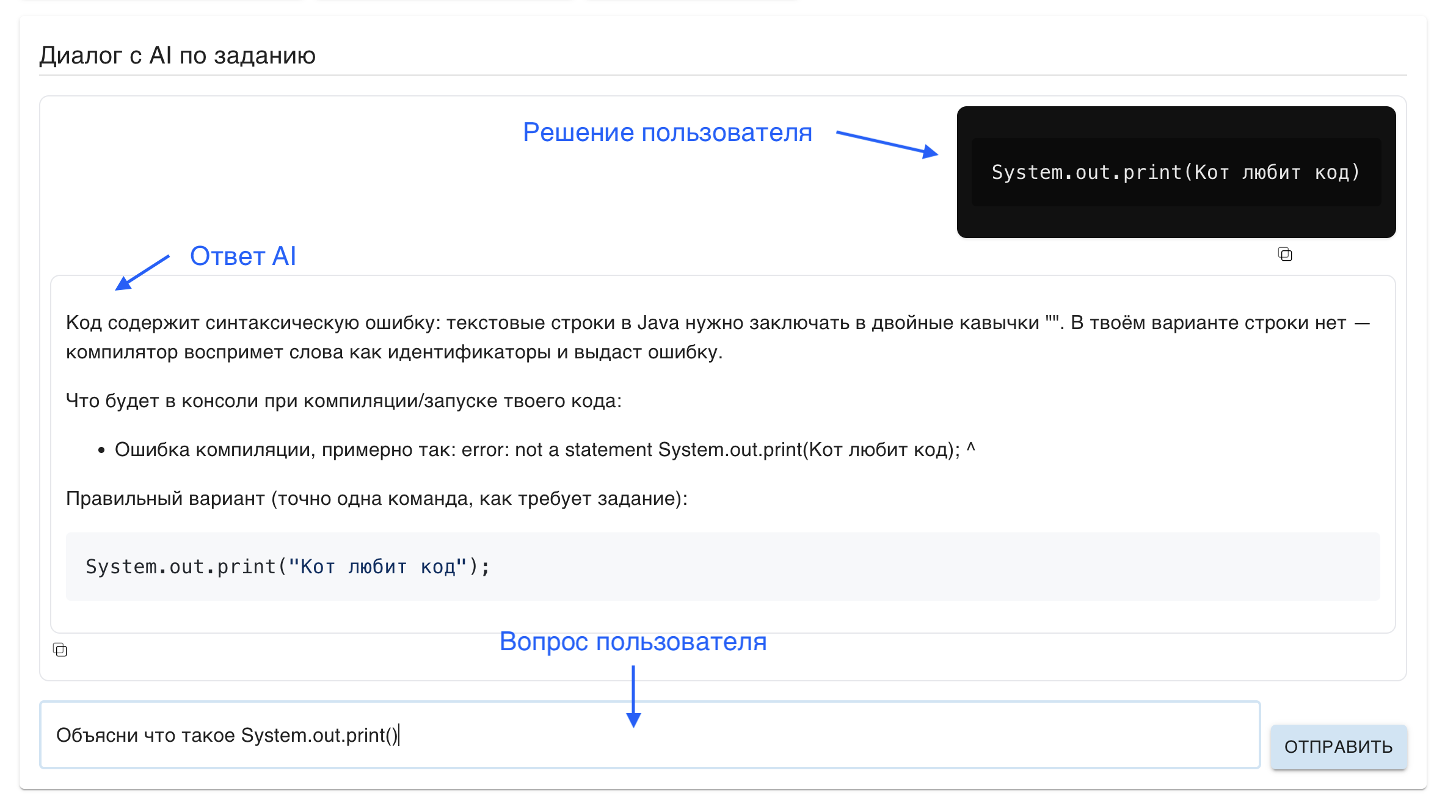Click the black block with the user's solution

pos(1176,173)
